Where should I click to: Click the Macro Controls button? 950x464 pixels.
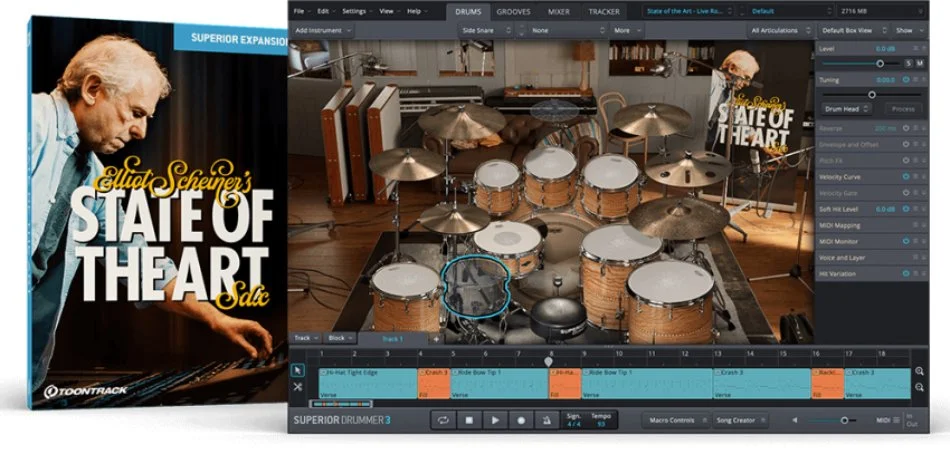pos(676,420)
